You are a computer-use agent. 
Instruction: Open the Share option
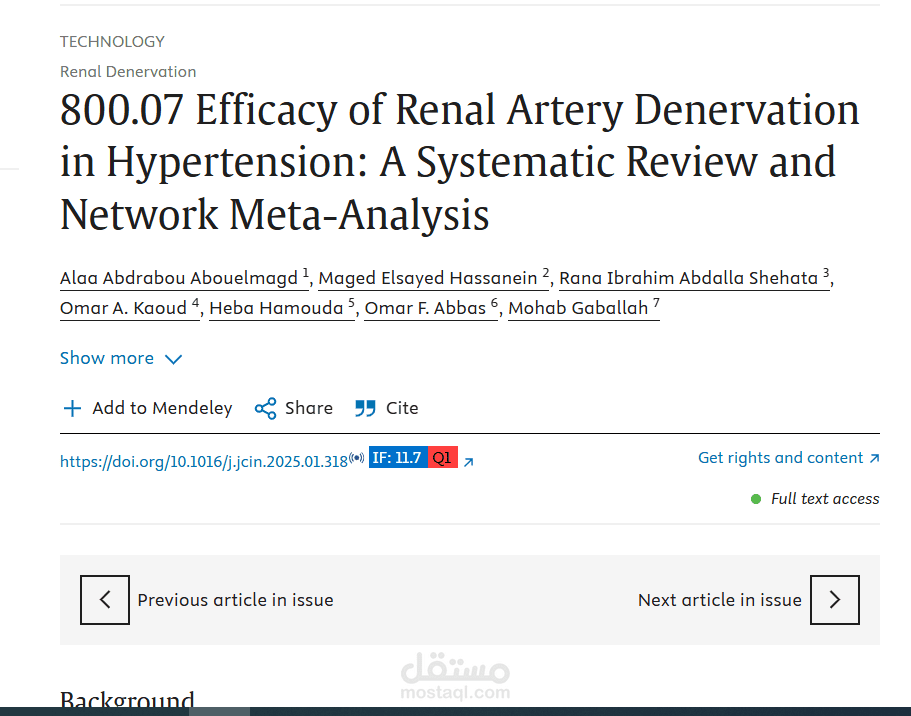tap(294, 409)
